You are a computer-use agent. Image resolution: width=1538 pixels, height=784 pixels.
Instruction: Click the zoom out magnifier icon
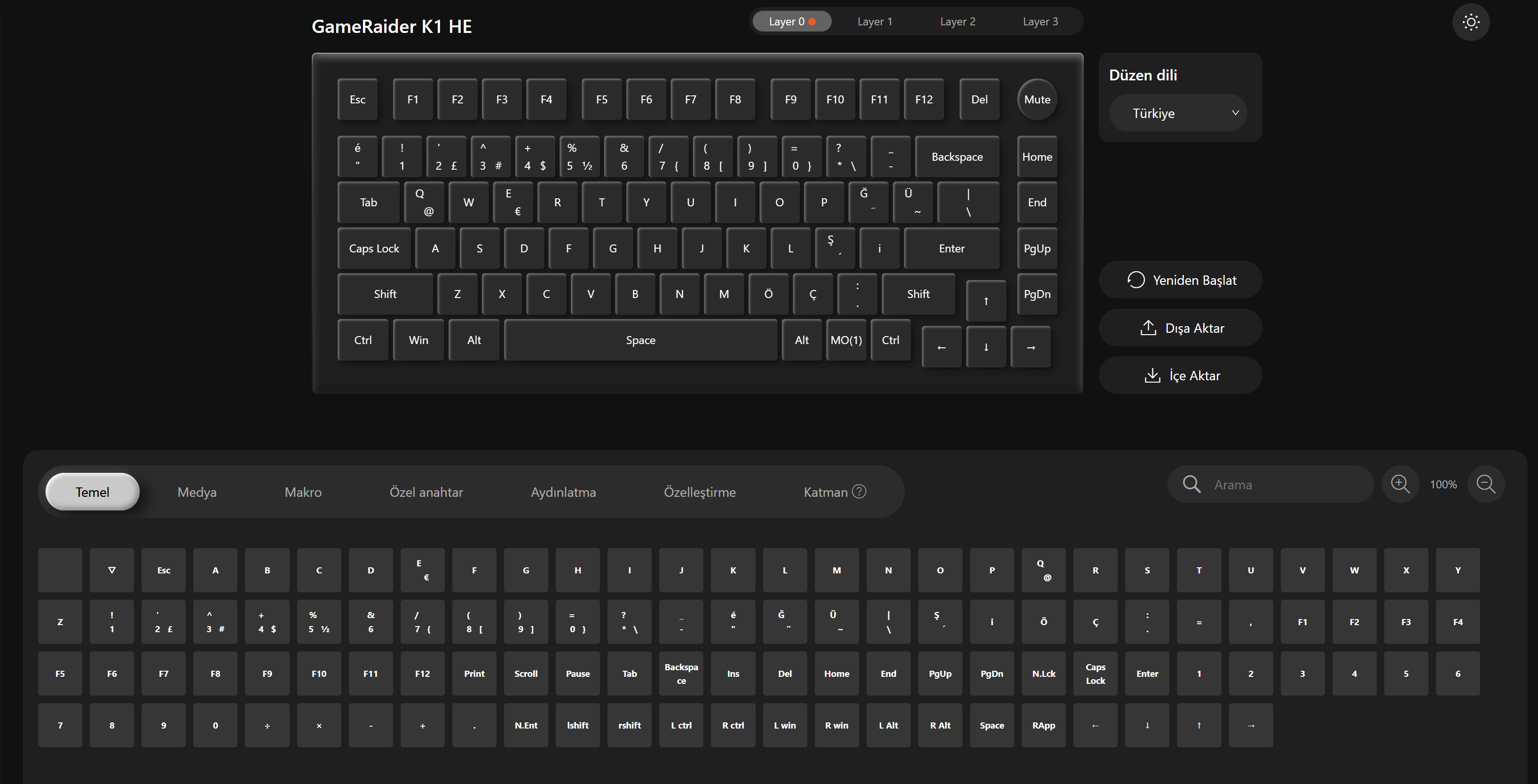point(1485,484)
